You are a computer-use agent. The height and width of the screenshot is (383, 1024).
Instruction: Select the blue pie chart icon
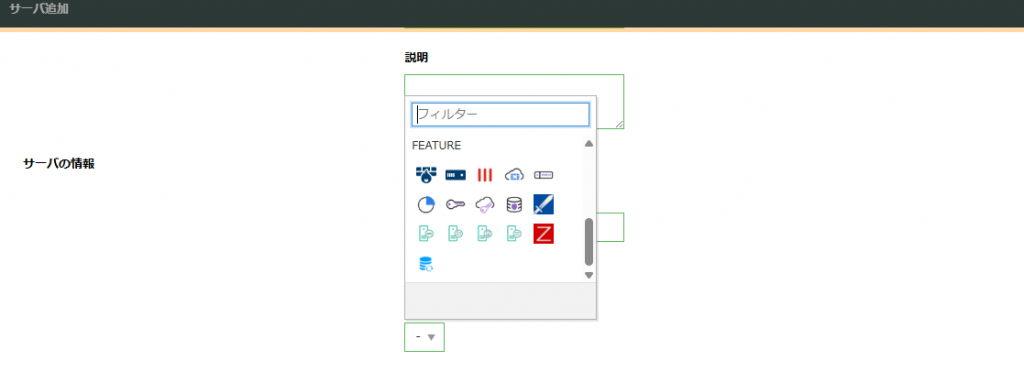tap(426, 205)
